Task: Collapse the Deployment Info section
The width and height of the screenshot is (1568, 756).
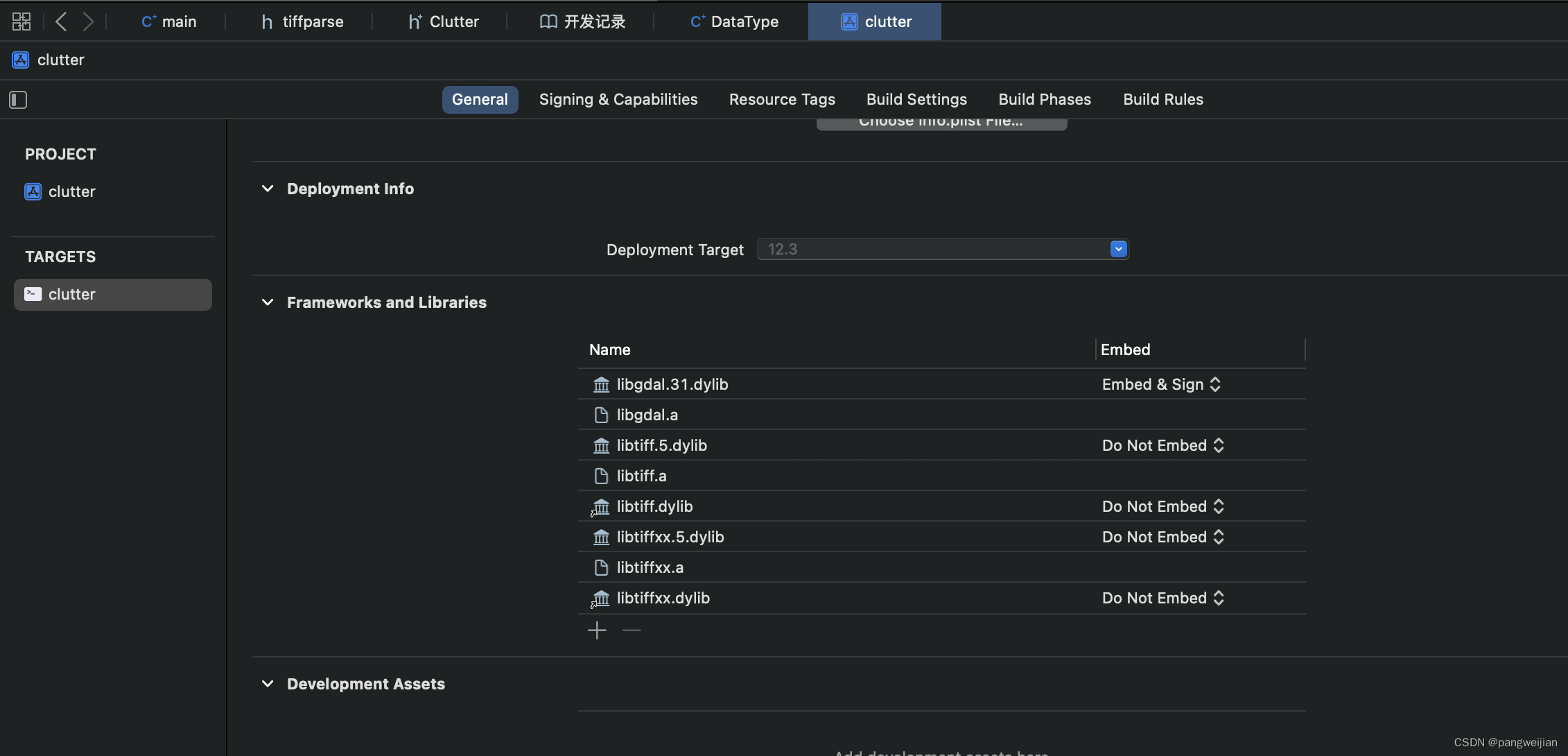Action: (268, 189)
